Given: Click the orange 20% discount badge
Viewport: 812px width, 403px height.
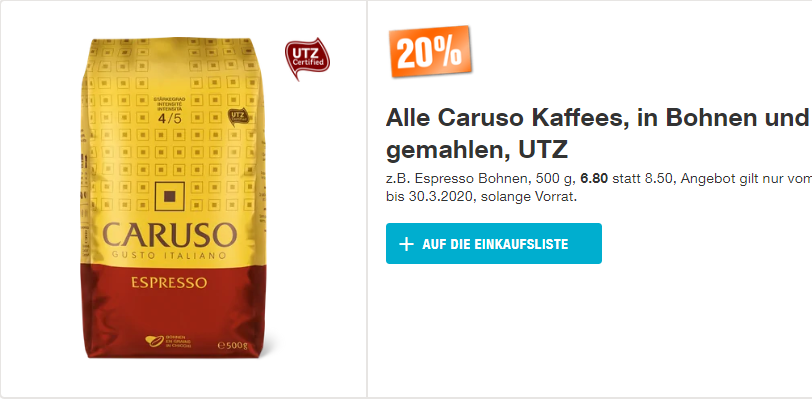Looking at the screenshot, I should (x=430, y=51).
